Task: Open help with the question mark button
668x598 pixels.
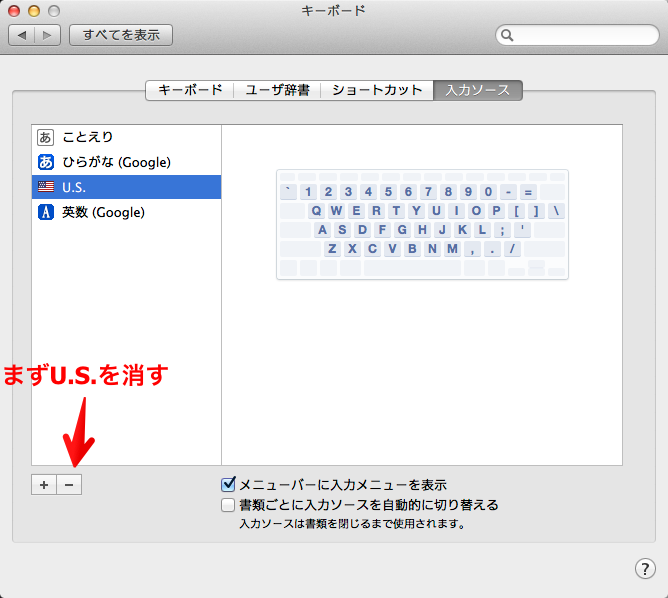Action: 645,568
